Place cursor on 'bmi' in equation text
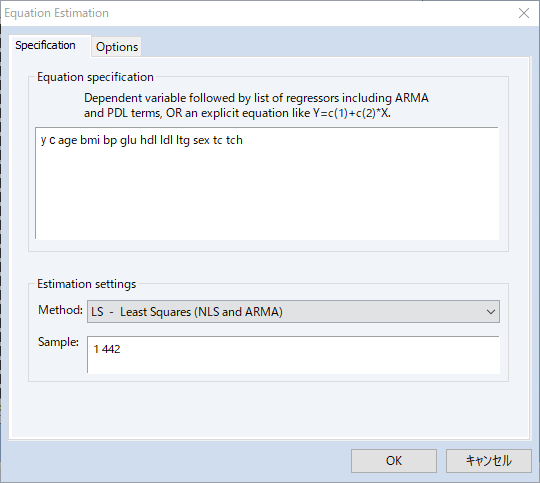540x483 pixels. point(90,140)
